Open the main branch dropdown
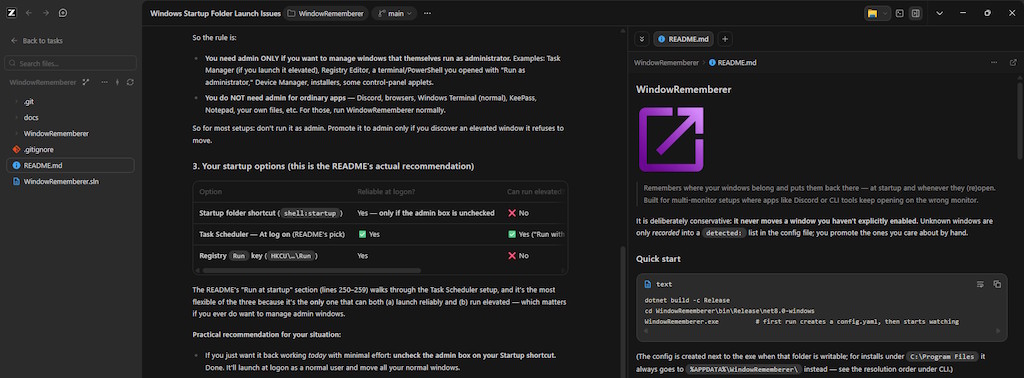This screenshot has height=378, width=1024. 394,13
